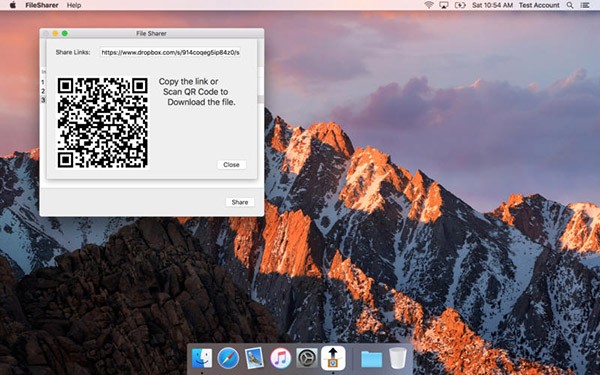Viewport: 600px width, 375px height.
Task: Select row 3 in the file list
Action: click(x=43, y=100)
